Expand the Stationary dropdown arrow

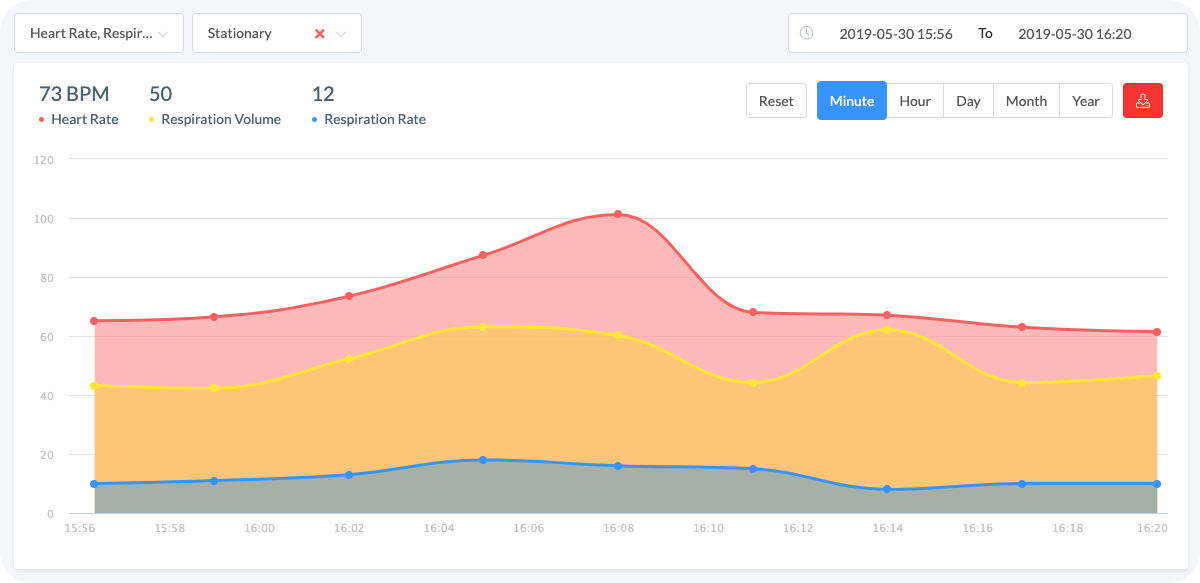341,34
